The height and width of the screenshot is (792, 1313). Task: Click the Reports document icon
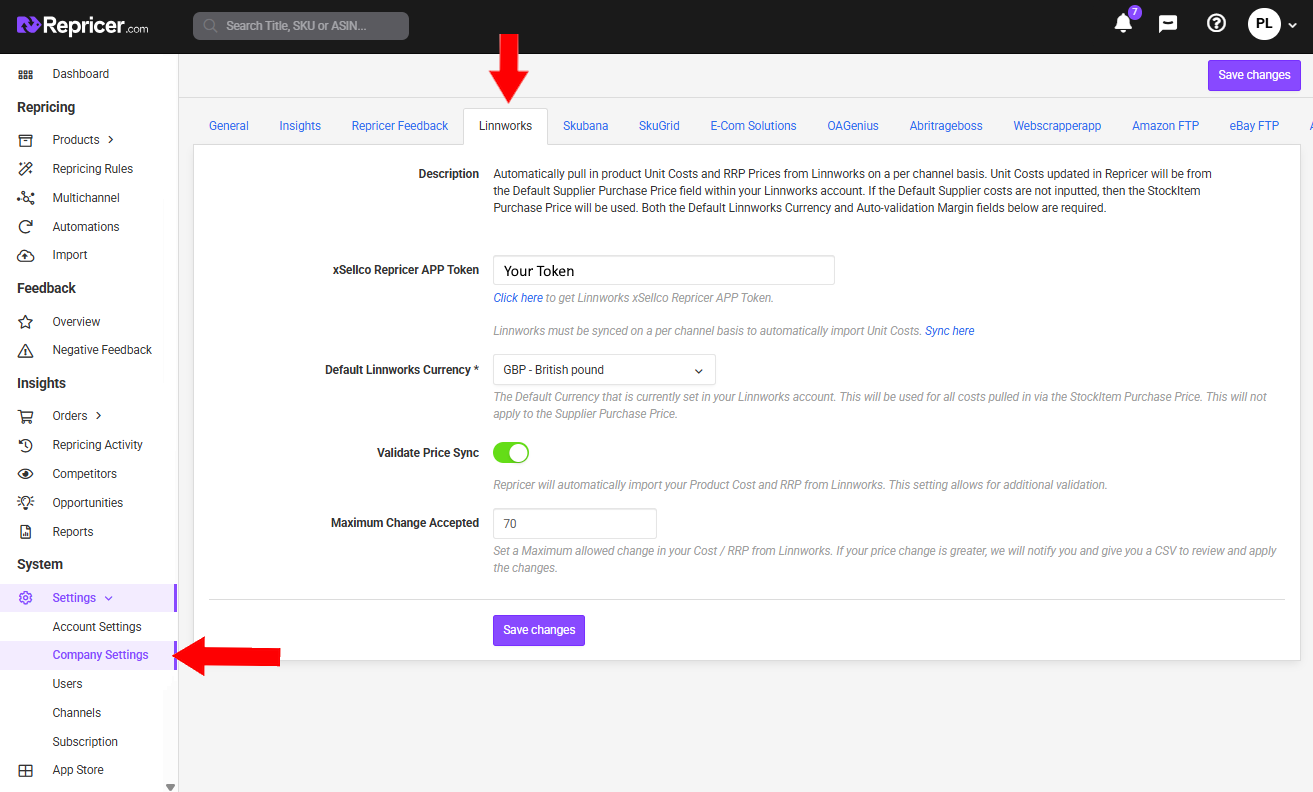pos(26,532)
